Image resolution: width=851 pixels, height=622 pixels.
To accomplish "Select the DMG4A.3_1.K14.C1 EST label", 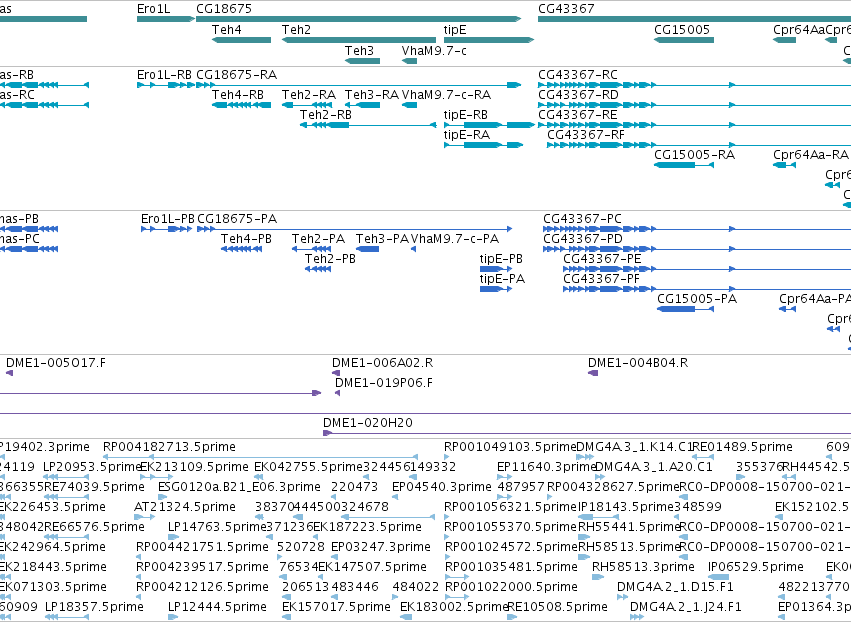I will (634, 447).
